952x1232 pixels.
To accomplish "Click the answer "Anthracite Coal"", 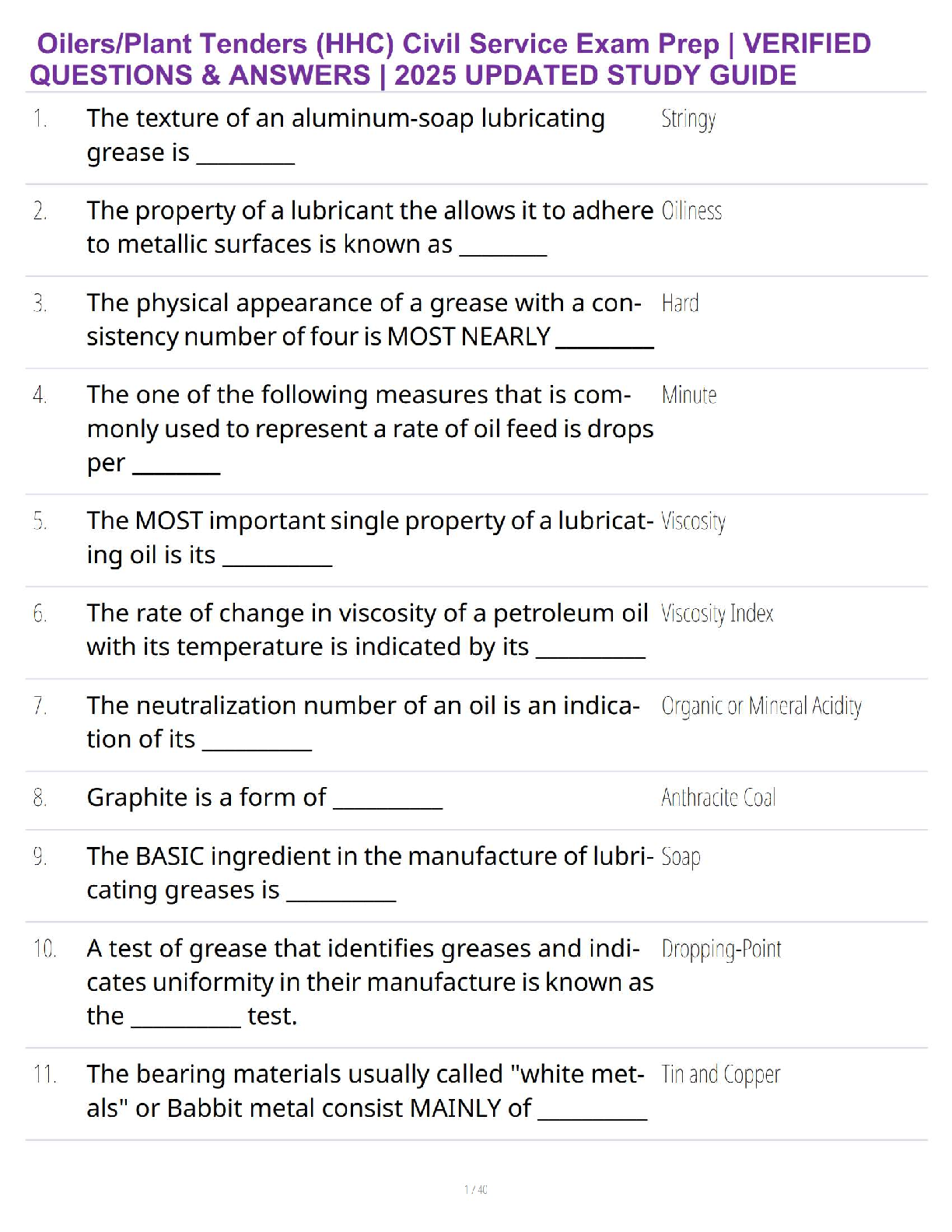I will [x=718, y=798].
